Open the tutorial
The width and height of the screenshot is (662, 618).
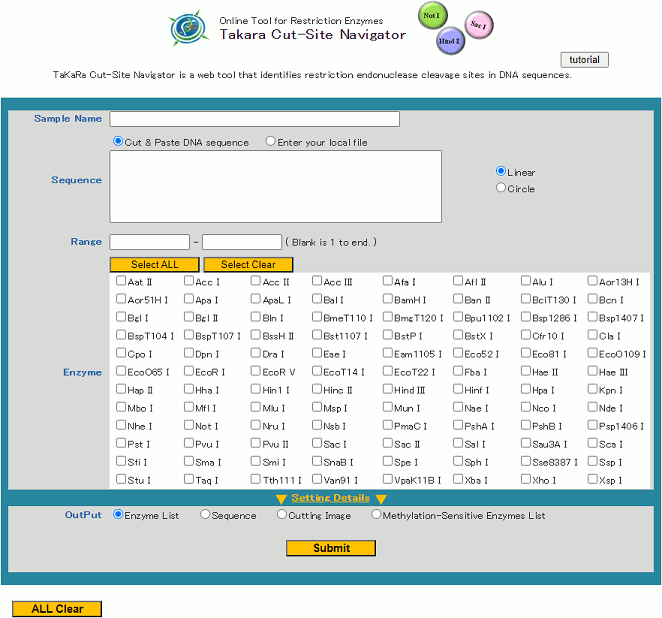(584, 60)
